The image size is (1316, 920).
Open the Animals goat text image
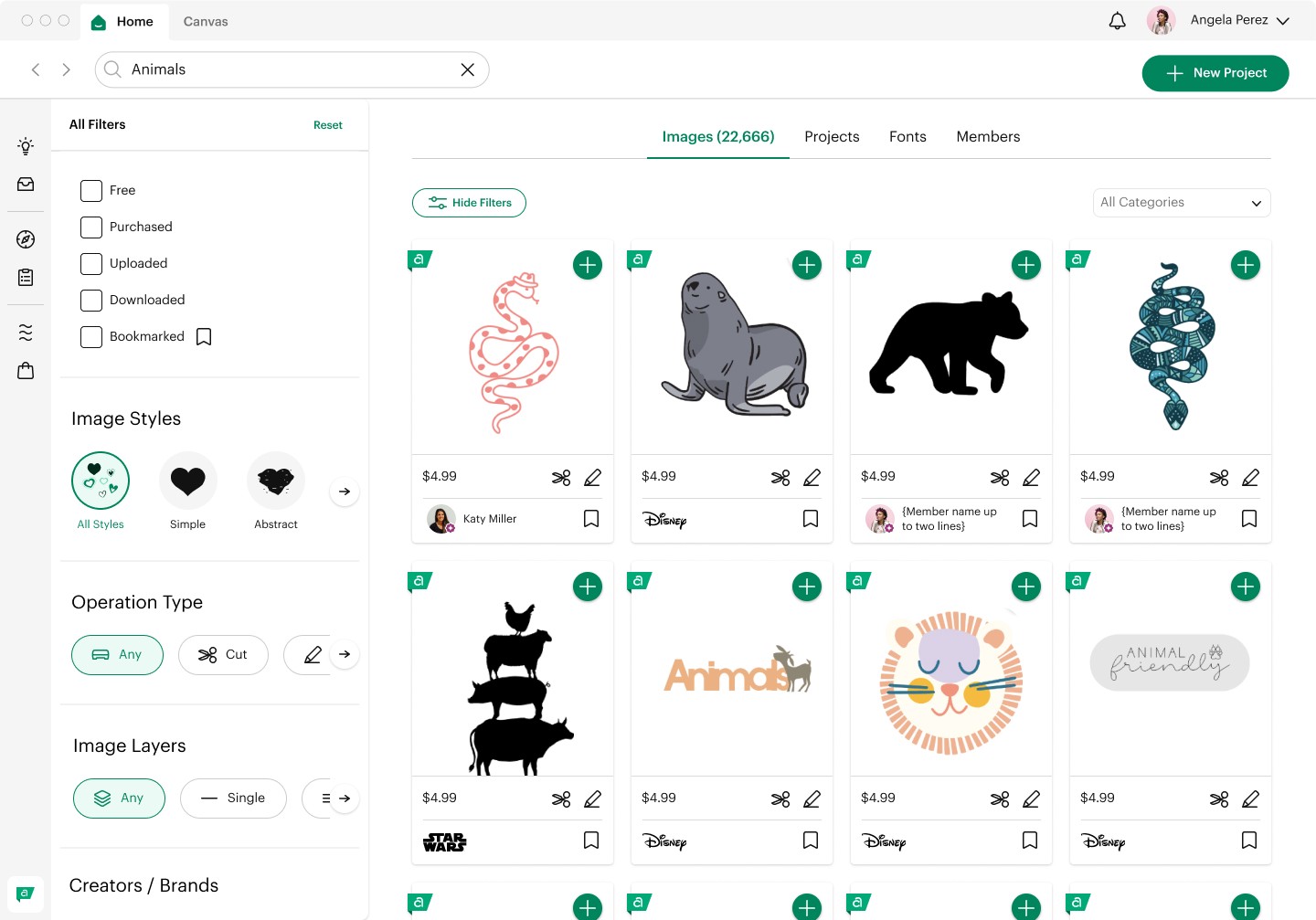coord(738,671)
